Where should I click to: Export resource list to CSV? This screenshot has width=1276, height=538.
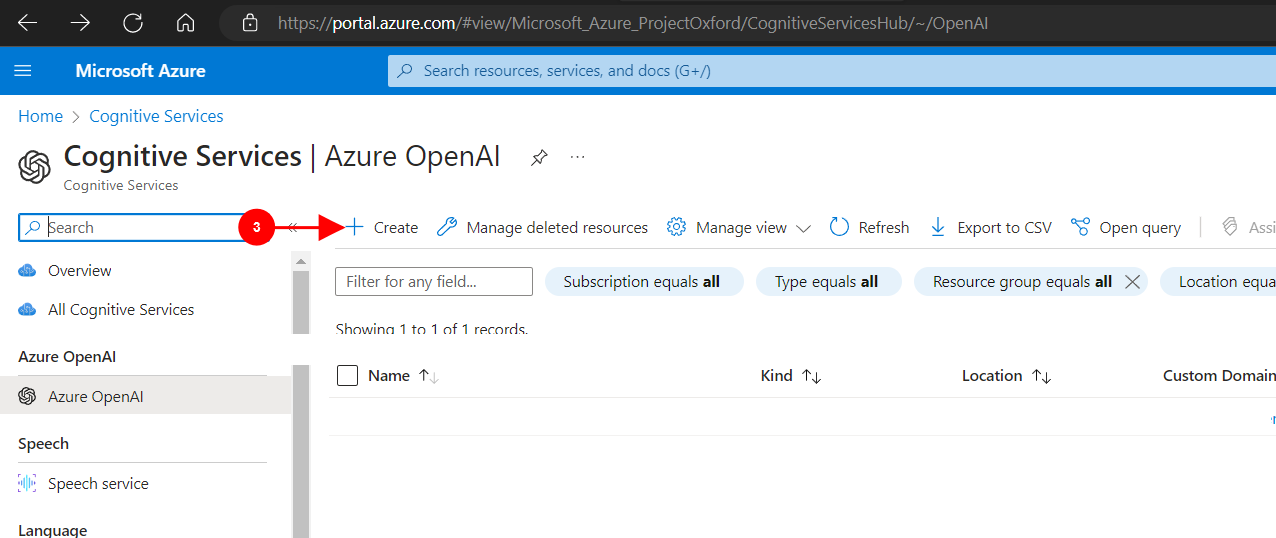click(x=990, y=228)
